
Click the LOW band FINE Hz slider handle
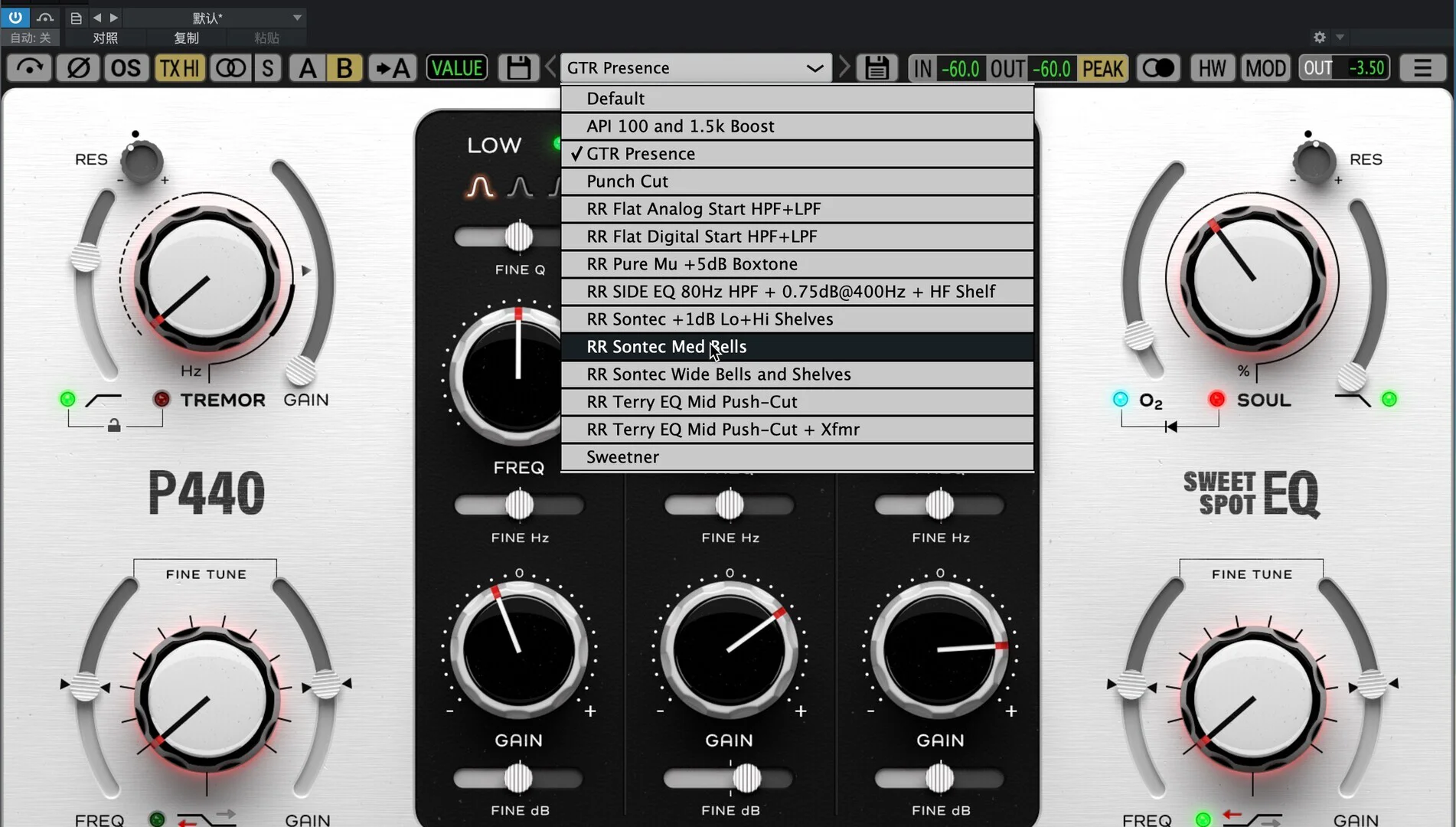(x=519, y=505)
